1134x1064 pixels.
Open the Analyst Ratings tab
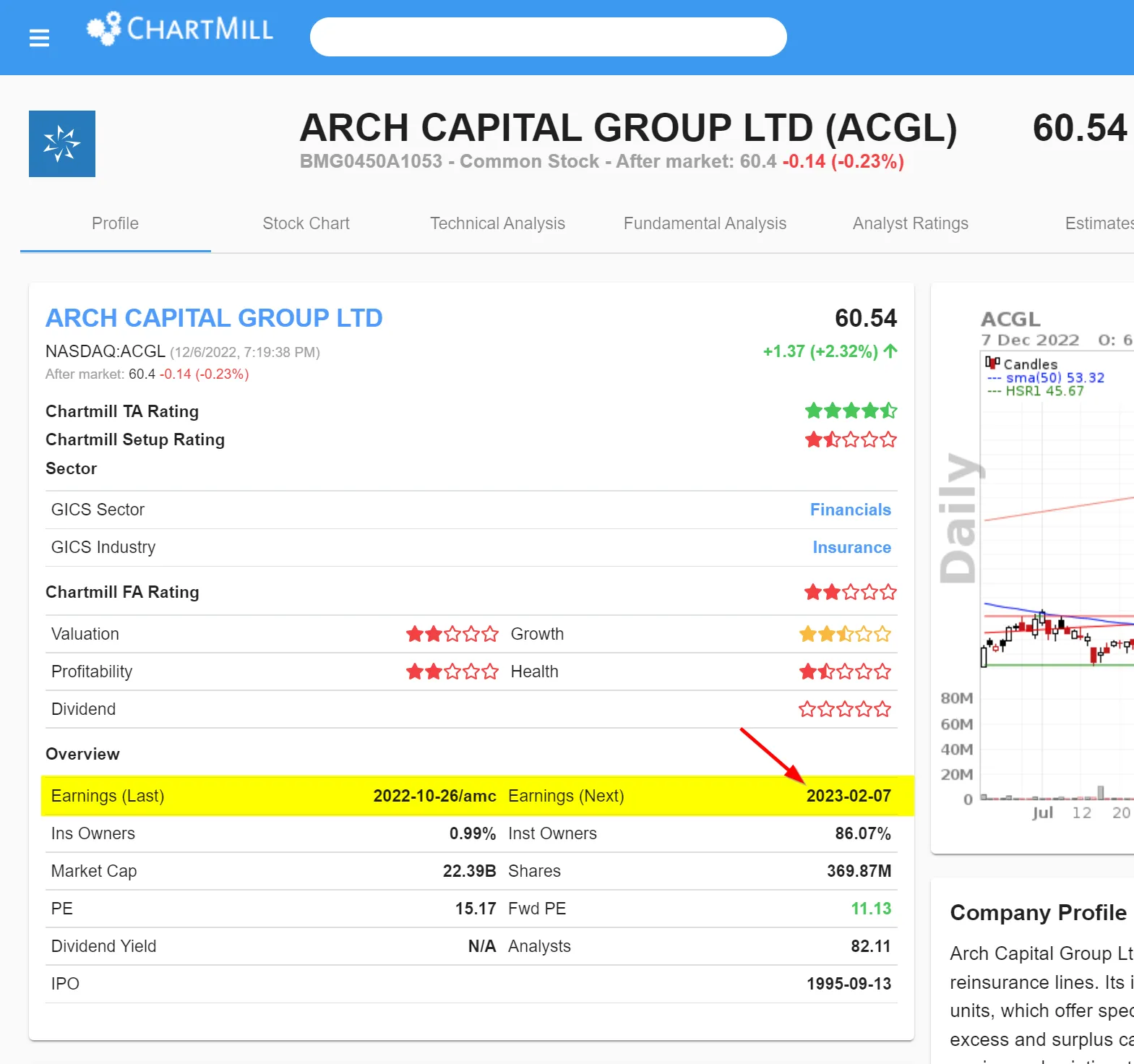(x=910, y=223)
